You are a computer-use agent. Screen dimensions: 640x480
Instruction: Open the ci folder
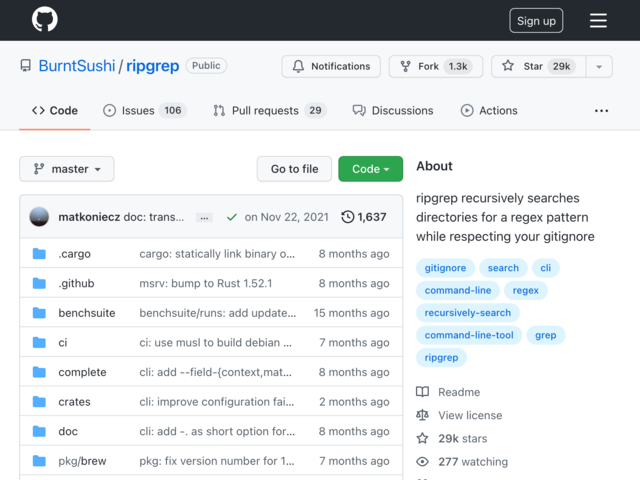coord(62,342)
